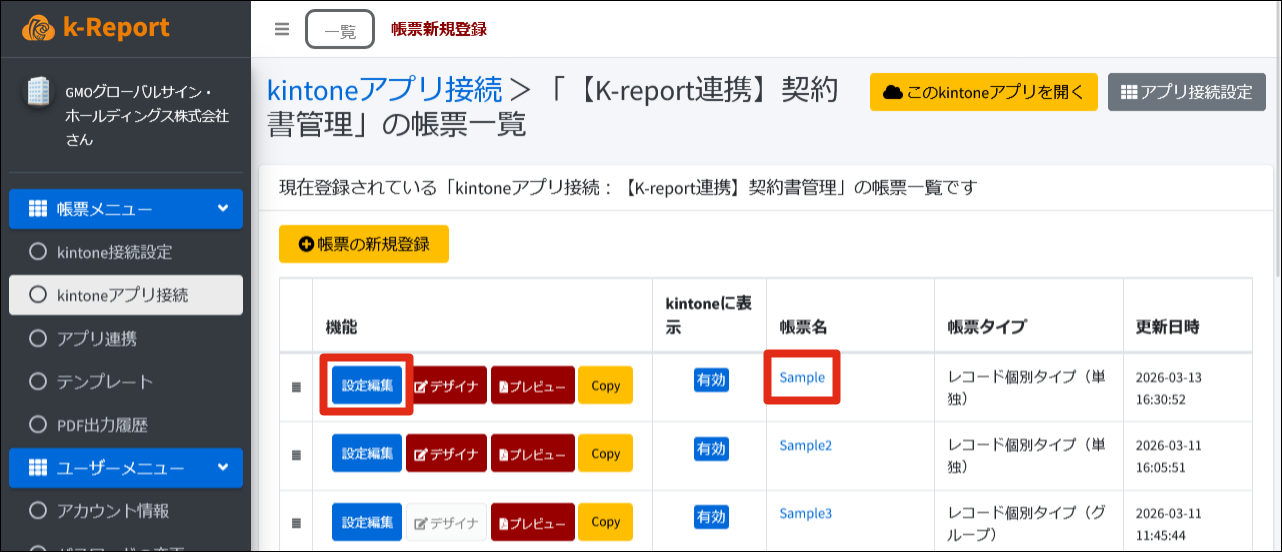Preview the Sample2 report
Screen dimensions: 1282x552
click(x=532, y=454)
